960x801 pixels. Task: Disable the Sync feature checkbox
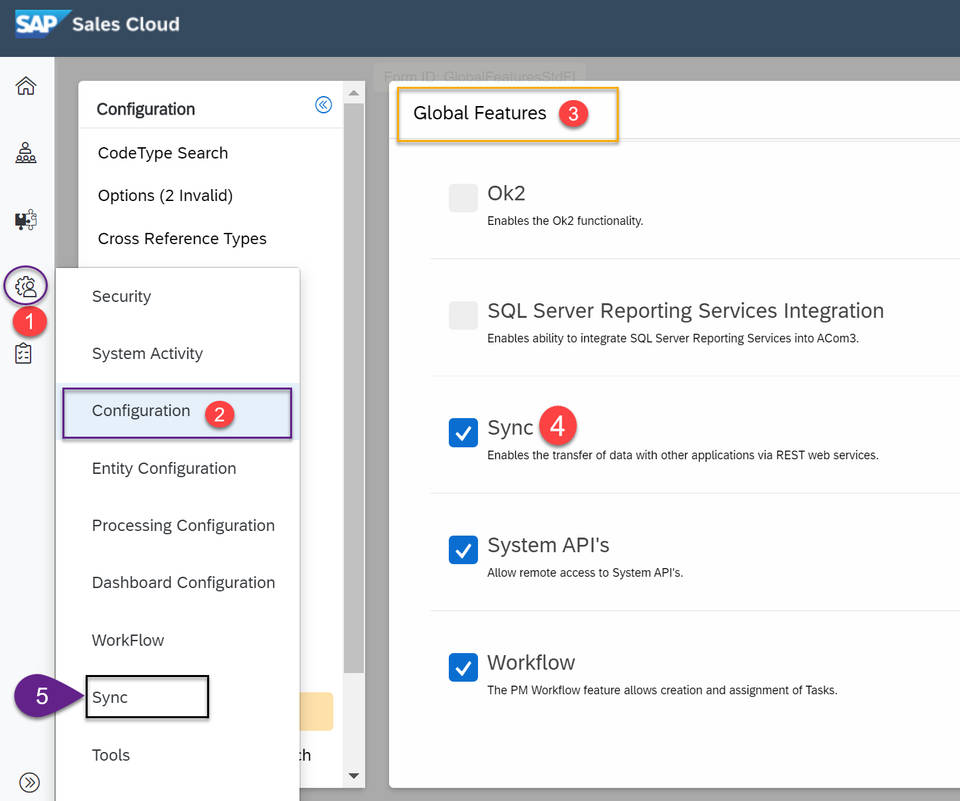click(x=463, y=432)
